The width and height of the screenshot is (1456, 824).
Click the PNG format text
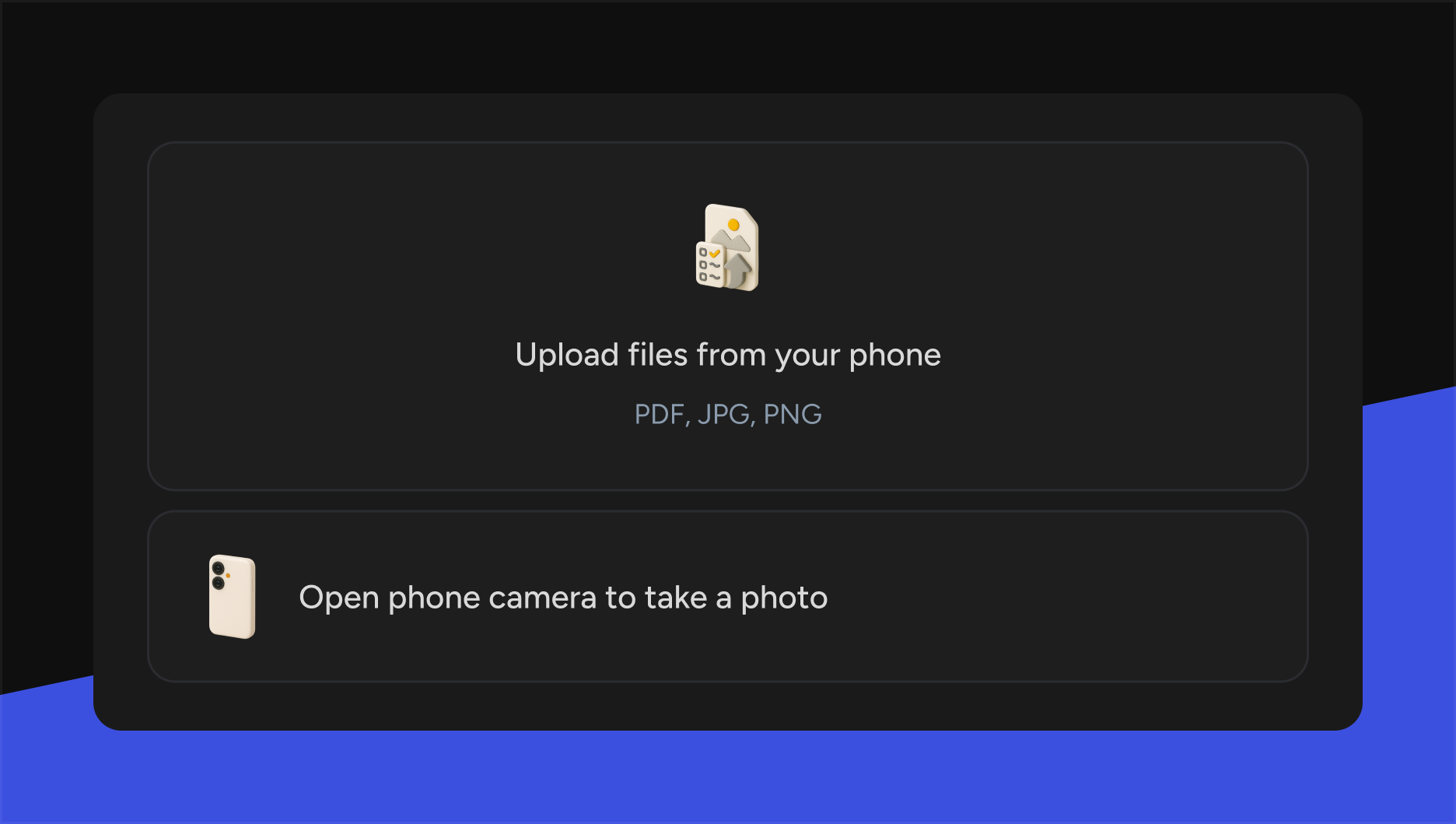point(793,414)
